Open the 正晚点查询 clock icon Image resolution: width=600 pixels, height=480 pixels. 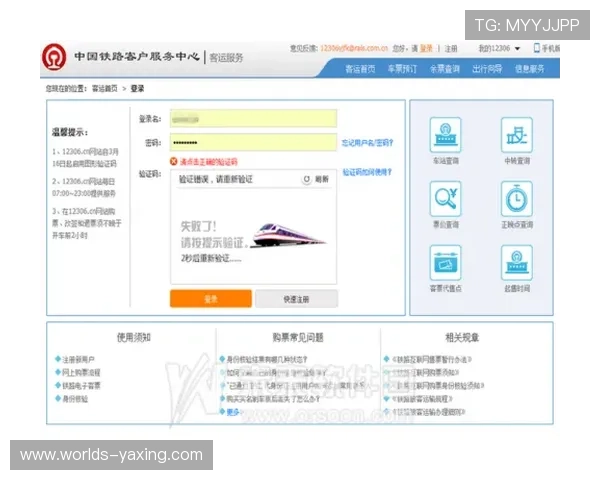tap(517, 199)
